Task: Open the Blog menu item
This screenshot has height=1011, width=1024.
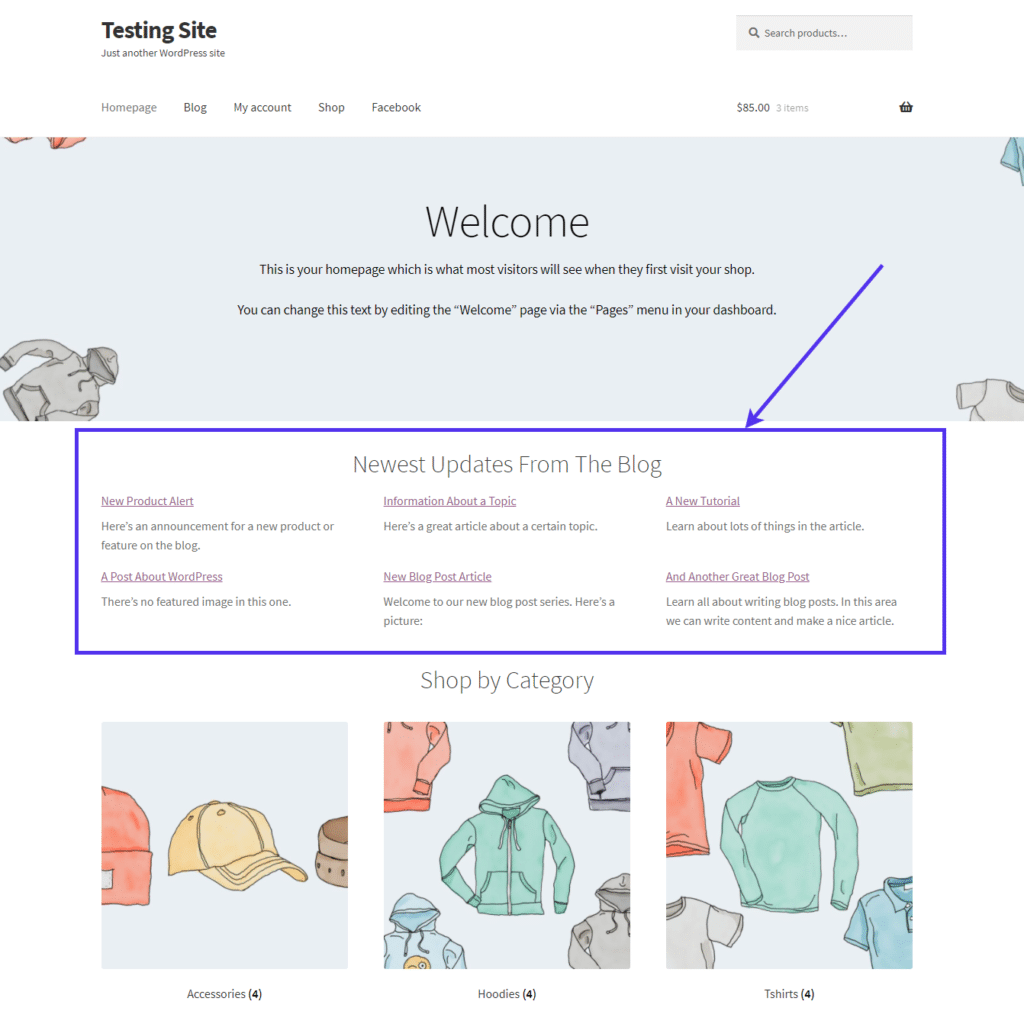Action: (194, 107)
